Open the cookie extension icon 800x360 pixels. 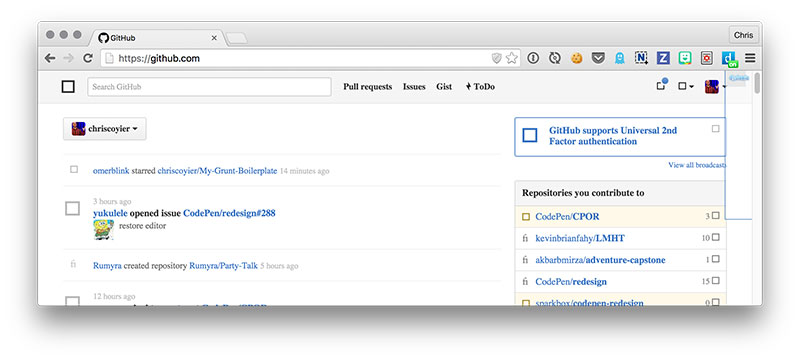pos(577,58)
